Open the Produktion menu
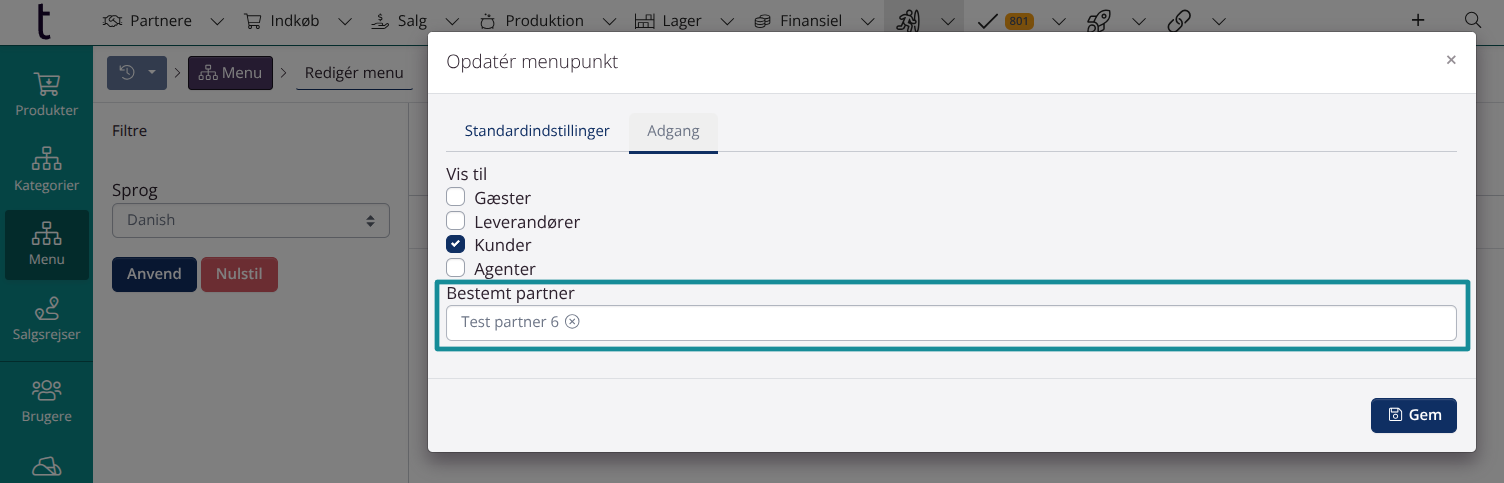 click(x=531, y=21)
